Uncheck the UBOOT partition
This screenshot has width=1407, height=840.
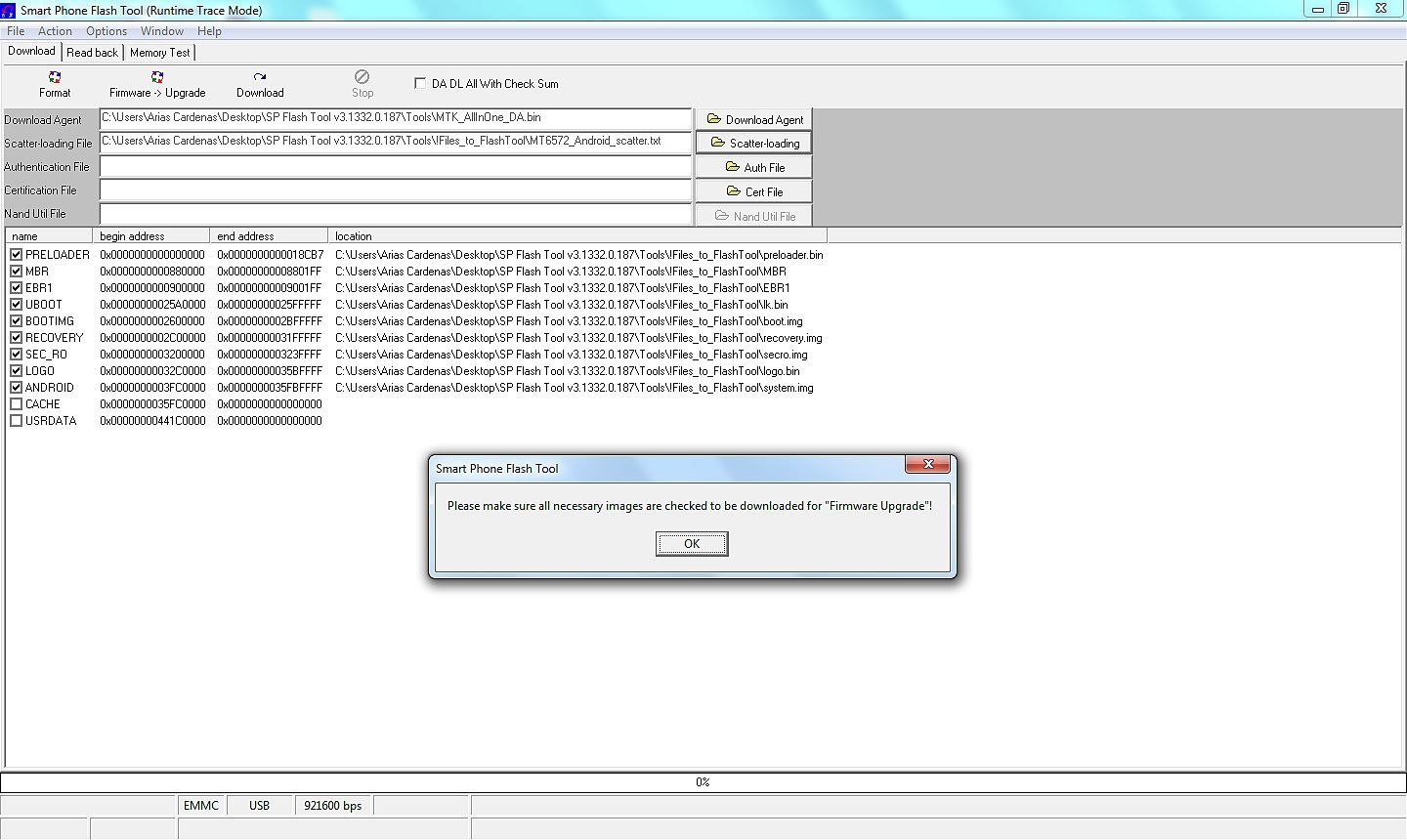pos(16,305)
